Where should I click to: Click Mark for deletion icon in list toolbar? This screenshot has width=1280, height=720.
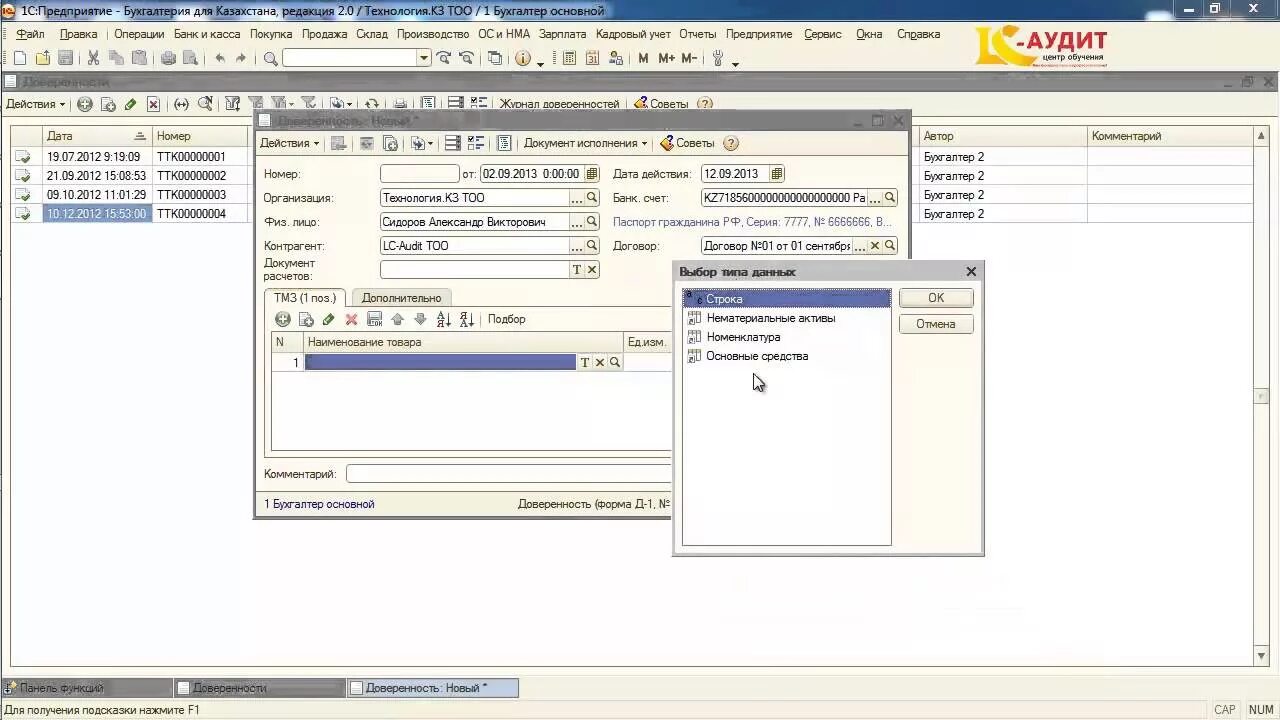pos(154,103)
